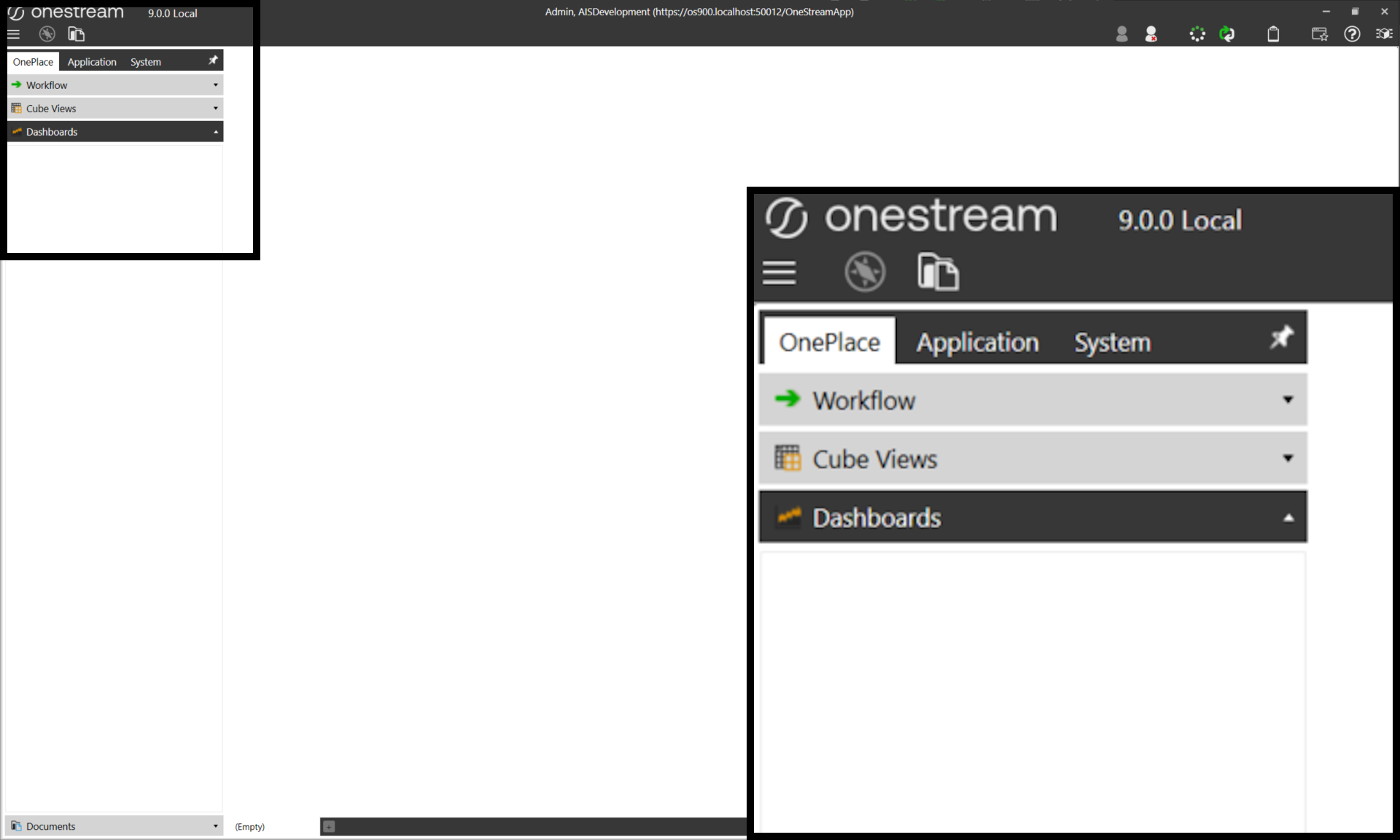This screenshot has height=840, width=1400.
Task: Switch to the System tab
Action: pyautogui.click(x=146, y=62)
